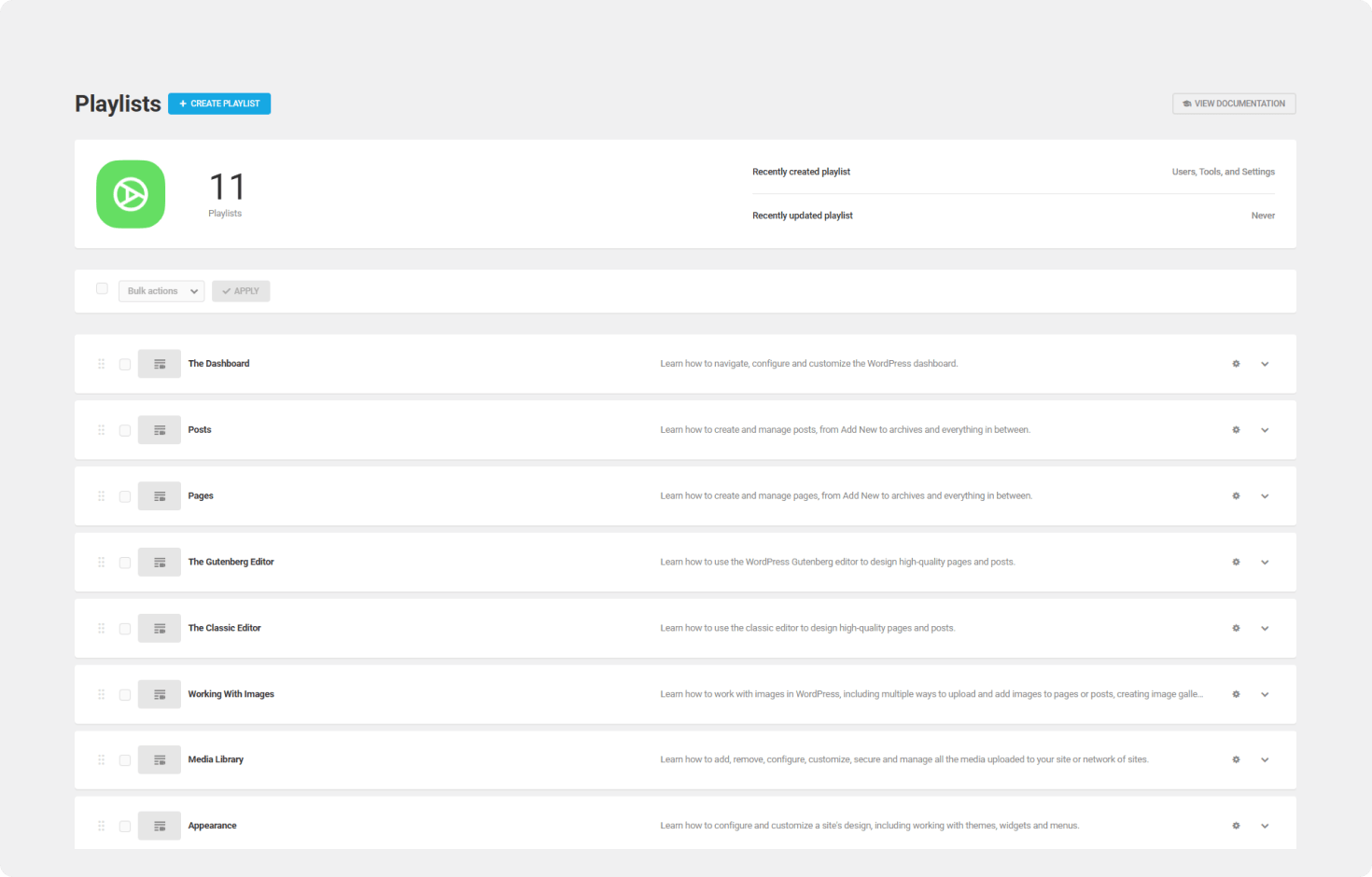Viewport: 1372px width, 877px height.
Task: Tick the select-all playlists checkbox
Action: [x=102, y=289]
